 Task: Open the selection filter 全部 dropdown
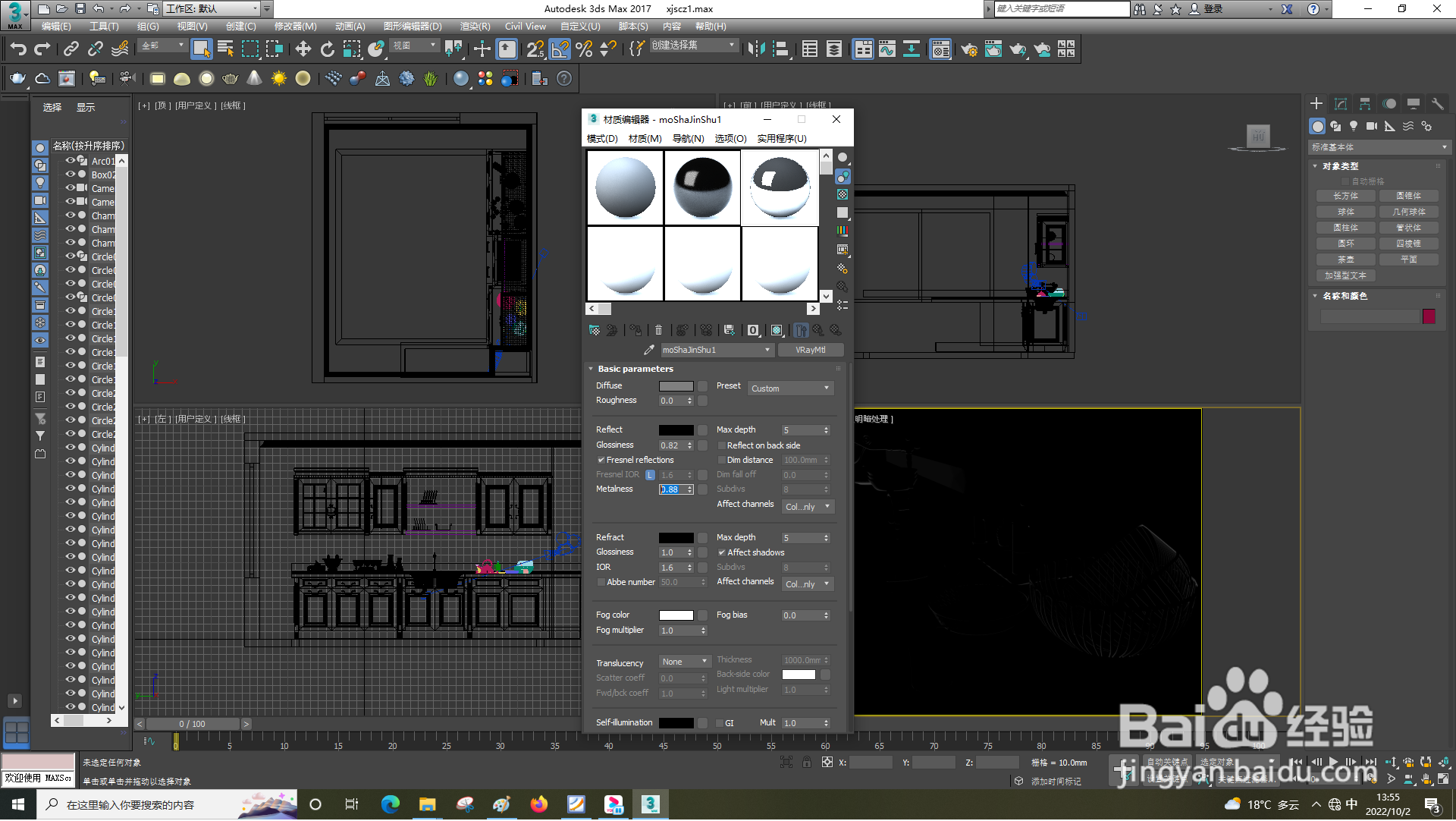coord(162,46)
